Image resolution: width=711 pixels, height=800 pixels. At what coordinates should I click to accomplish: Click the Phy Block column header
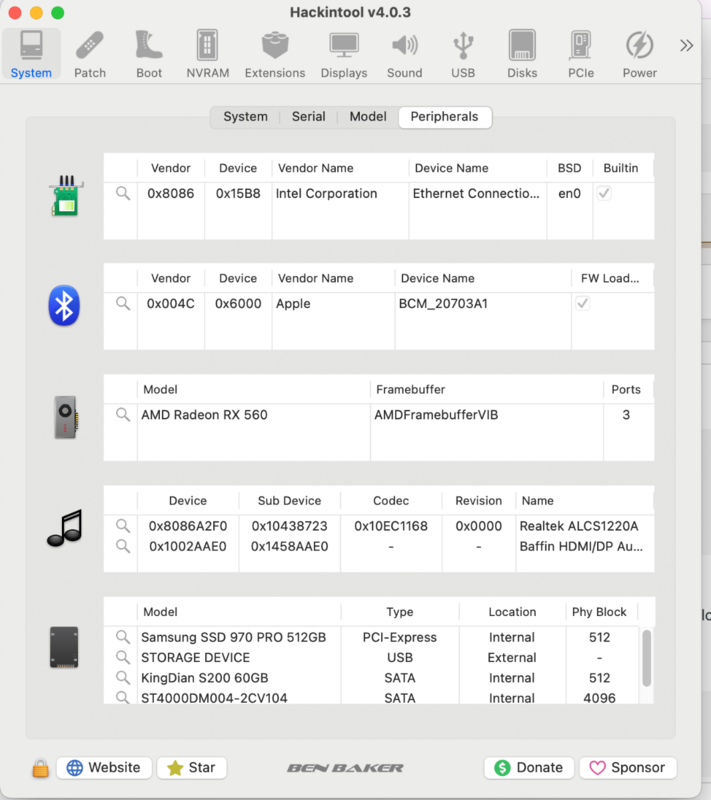click(599, 612)
